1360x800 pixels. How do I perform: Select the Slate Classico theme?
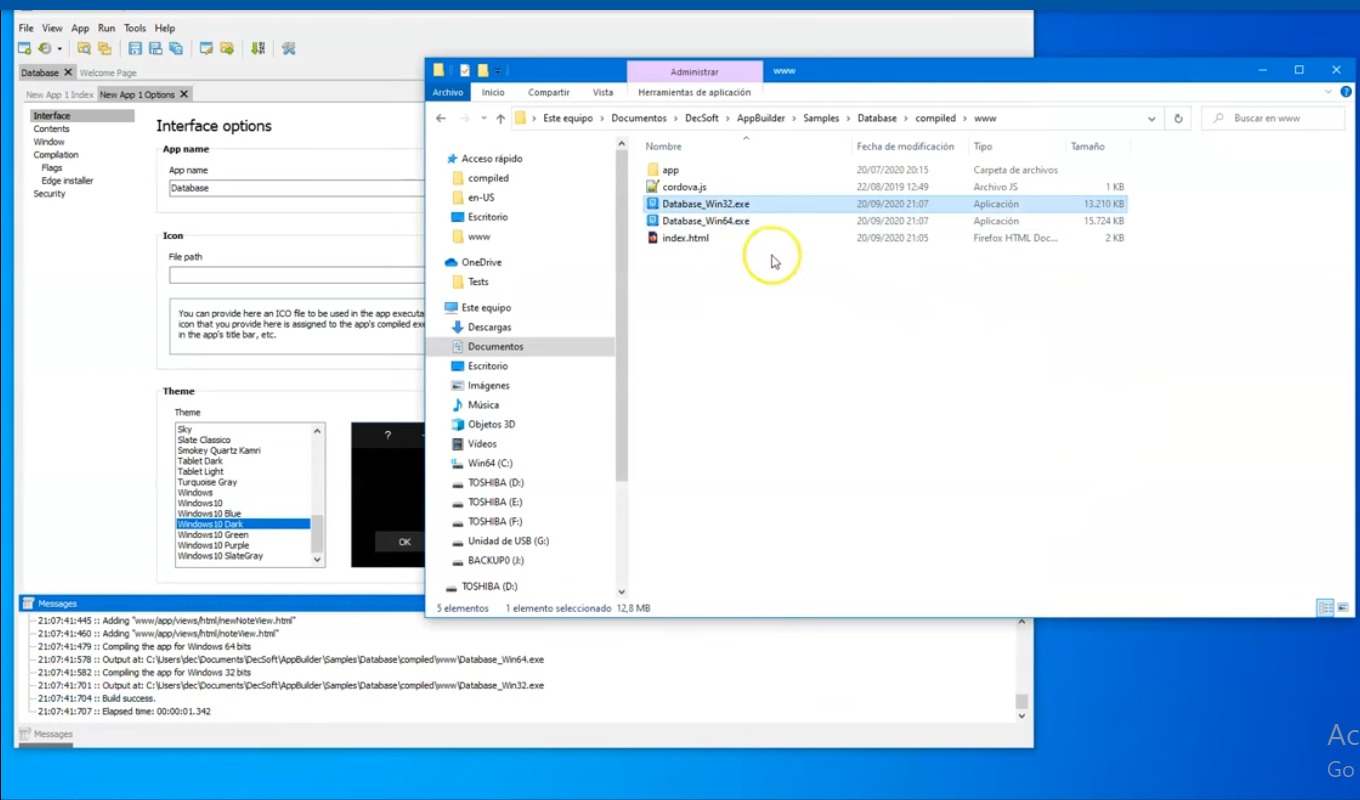pos(204,440)
